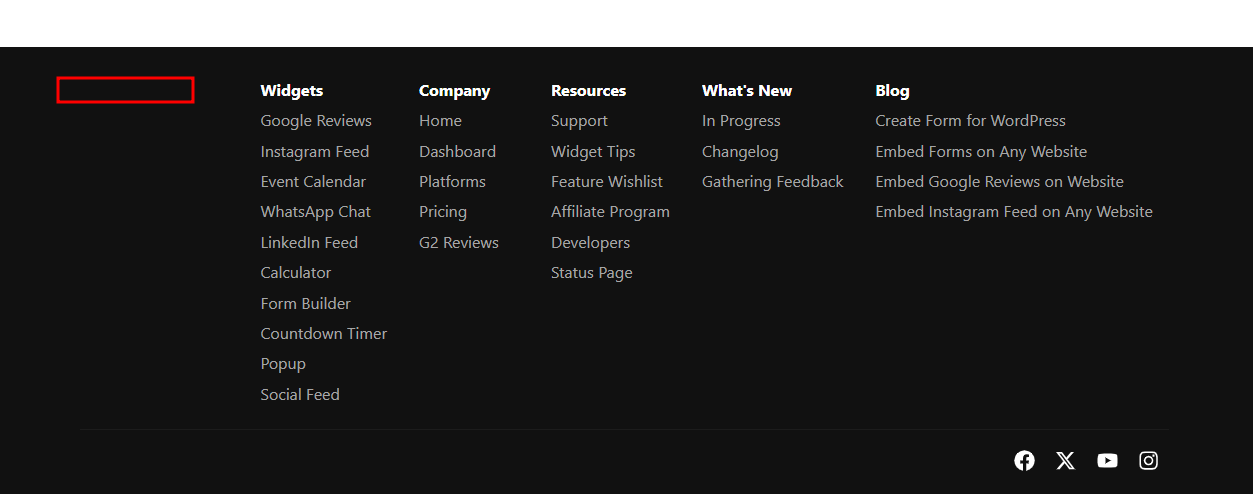
Task: Click the Countdown Timer link
Action: [x=324, y=334]
